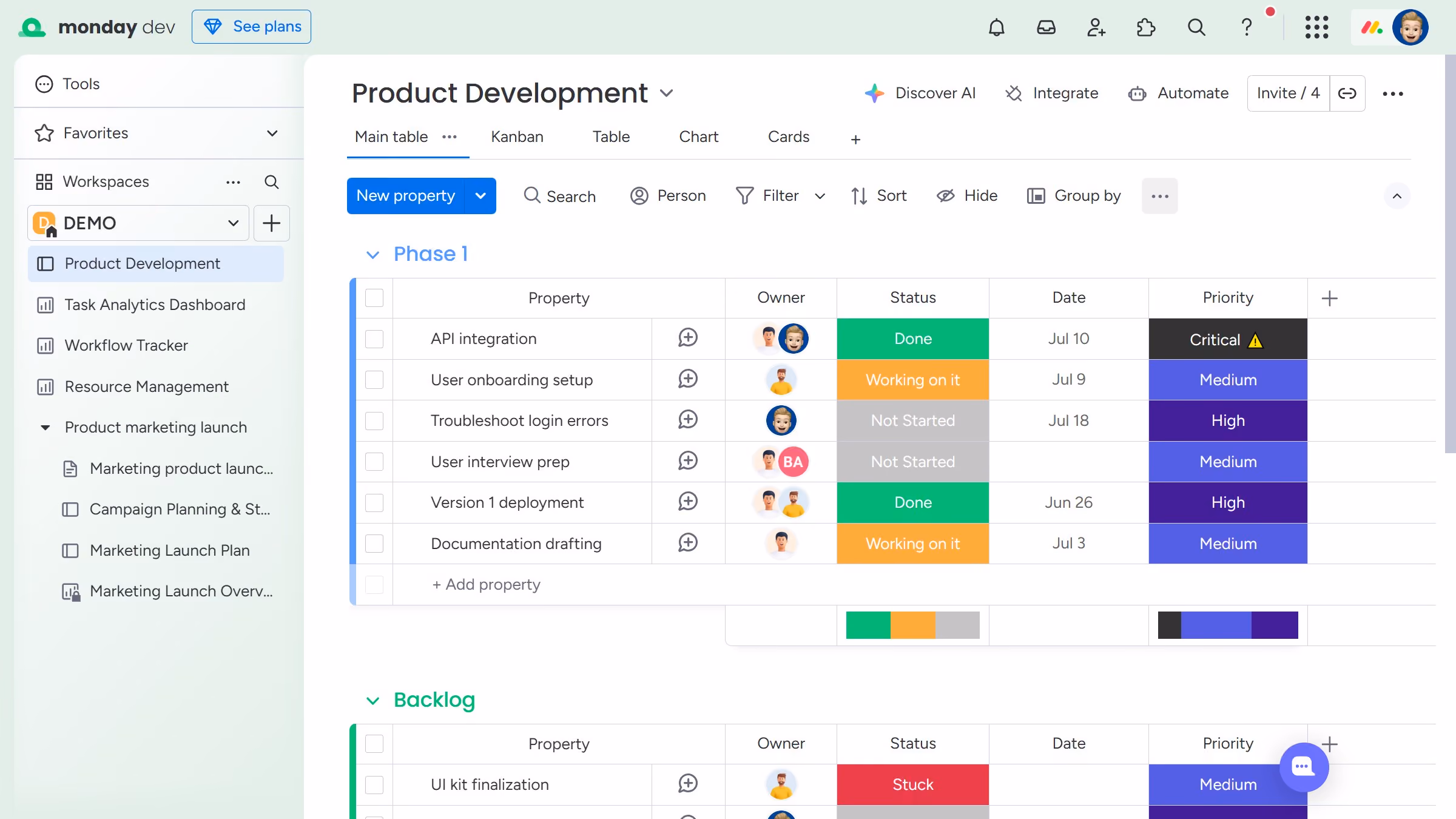Open the notifications bell
1456x819 pixels.
(x=996, y=27)
